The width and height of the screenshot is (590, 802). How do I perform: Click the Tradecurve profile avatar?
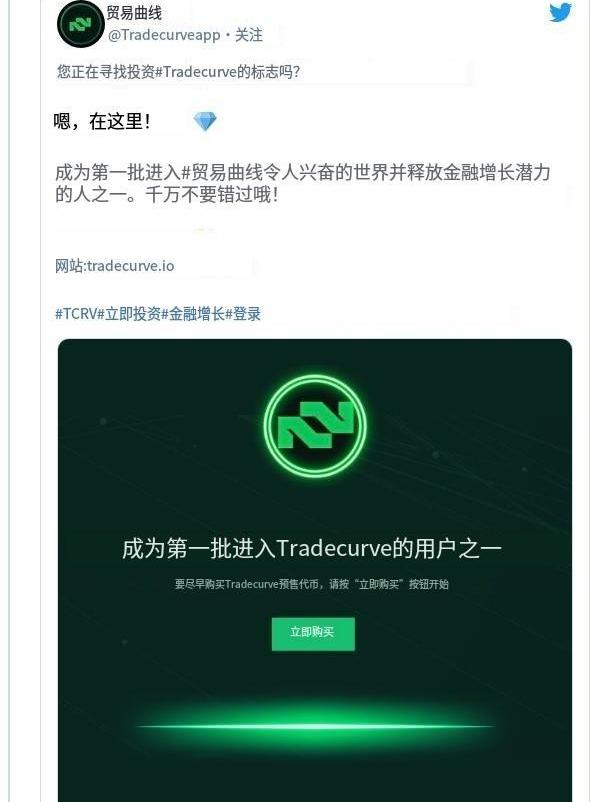pos(81,24)
